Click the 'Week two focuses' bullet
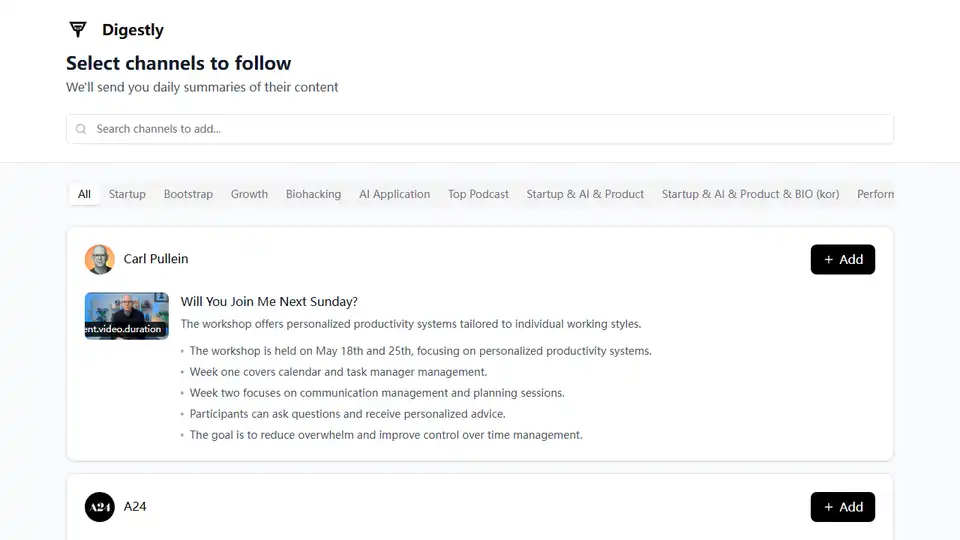The width and height of the screenshot is (960, 540). point(377,393)
